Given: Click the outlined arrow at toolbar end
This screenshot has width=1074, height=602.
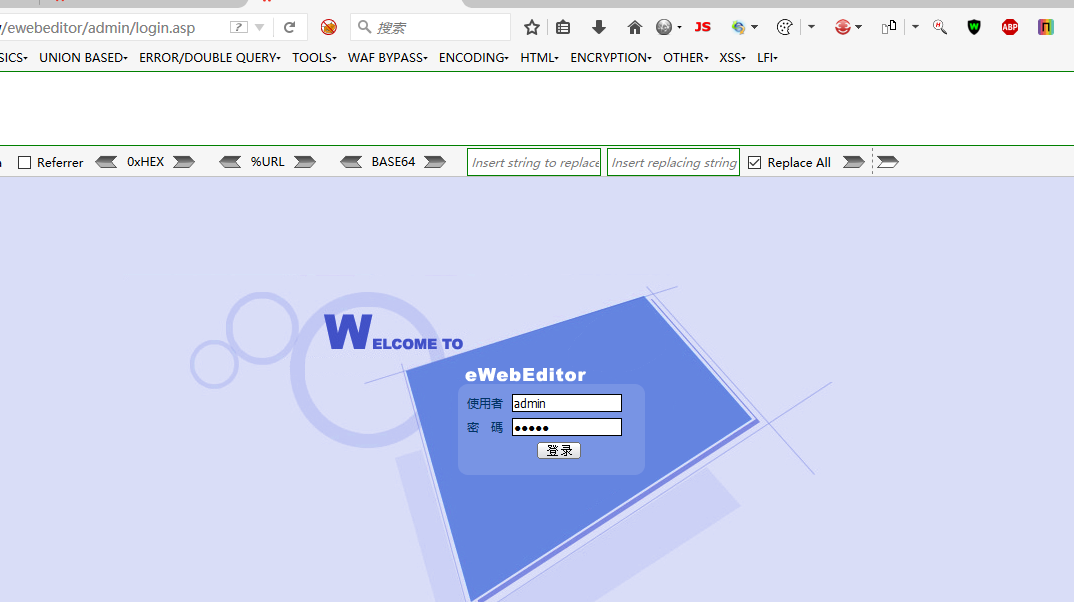Looking at the screenshot, I should tap(888, 162).
